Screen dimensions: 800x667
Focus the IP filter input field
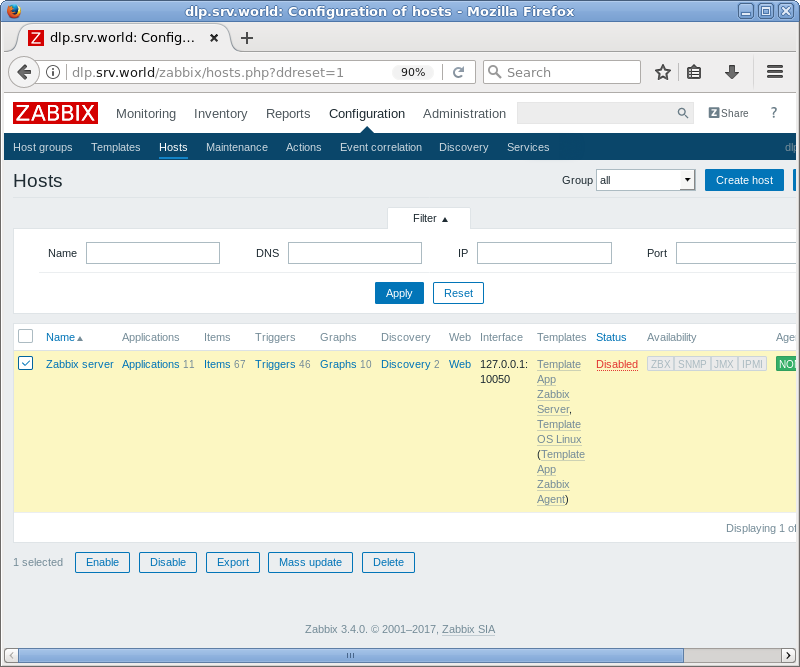(x=544, y=253)
